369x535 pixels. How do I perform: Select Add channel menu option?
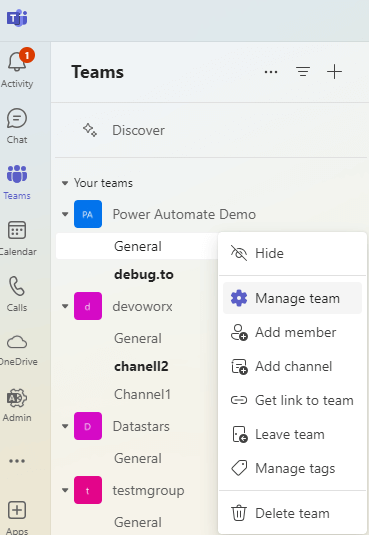pyautogui.click(x=292, y=366)
